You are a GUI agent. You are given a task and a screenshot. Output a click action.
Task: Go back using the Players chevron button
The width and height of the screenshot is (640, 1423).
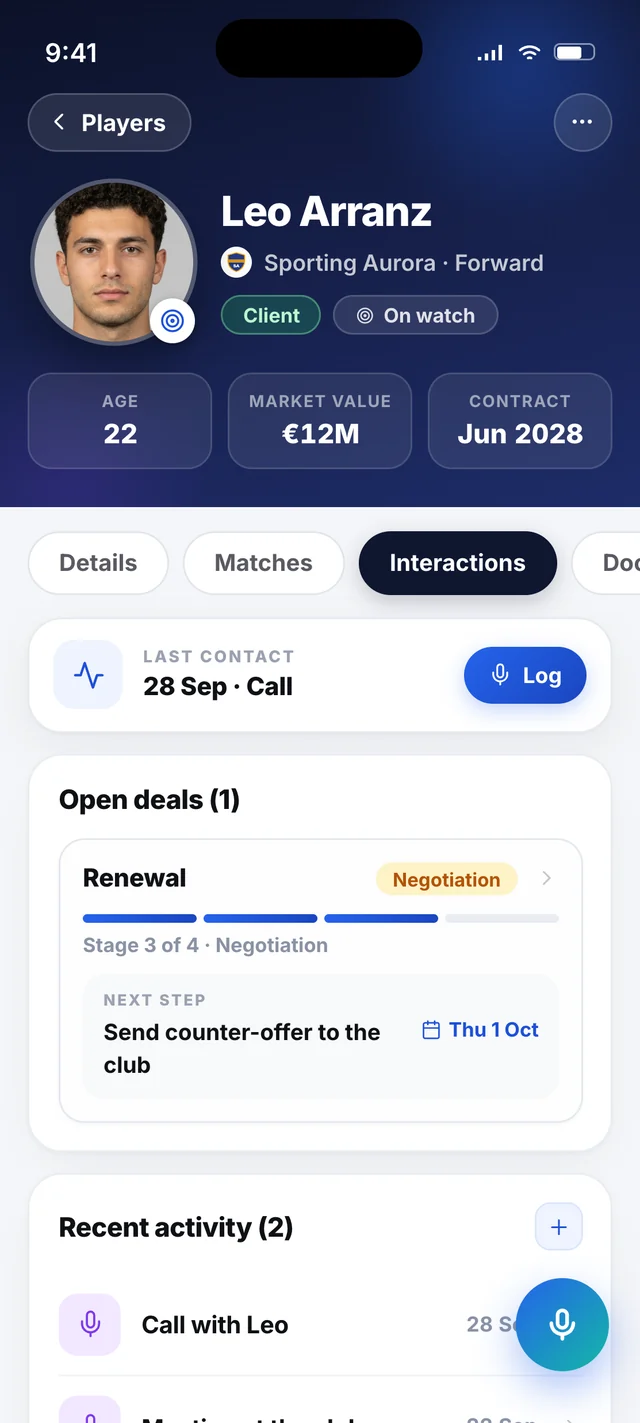[109, 123]
